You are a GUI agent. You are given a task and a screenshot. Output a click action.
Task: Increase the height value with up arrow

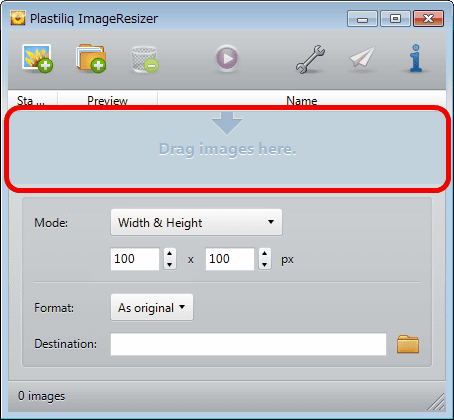265,253
